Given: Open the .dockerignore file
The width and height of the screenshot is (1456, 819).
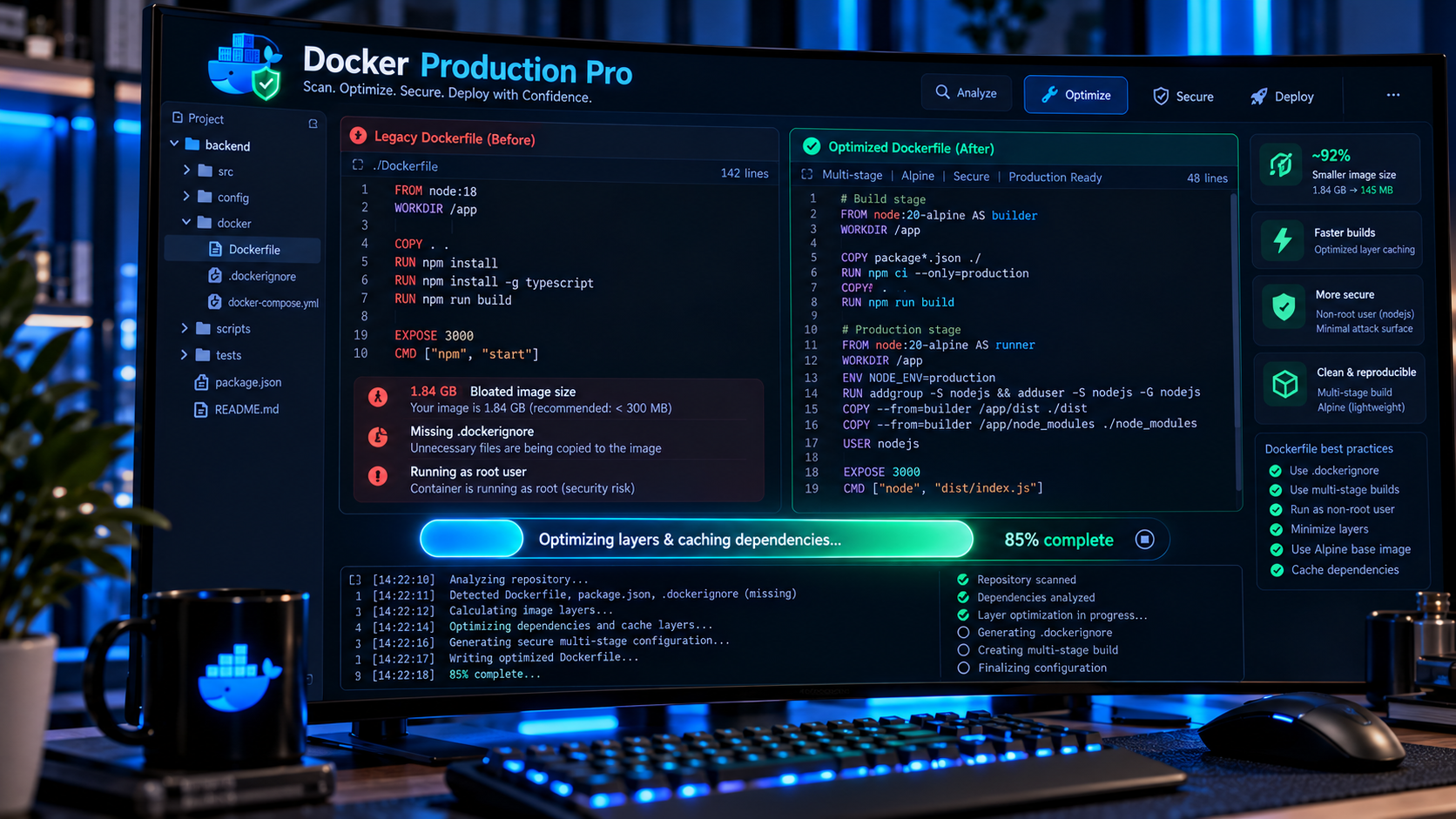Looking at the screenshot, I should [253, 276].
